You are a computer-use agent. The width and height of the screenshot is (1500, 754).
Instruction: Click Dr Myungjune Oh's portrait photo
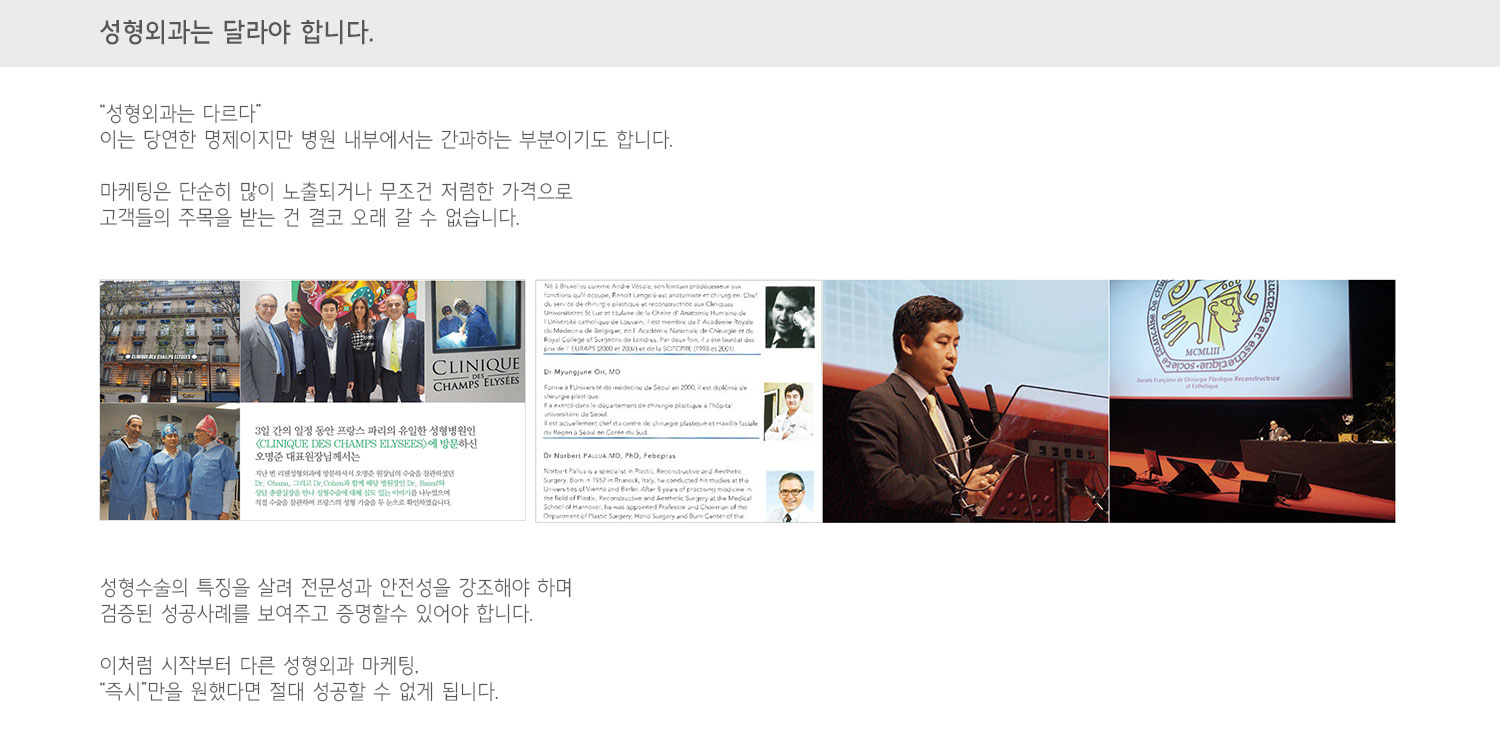[790, 410]
